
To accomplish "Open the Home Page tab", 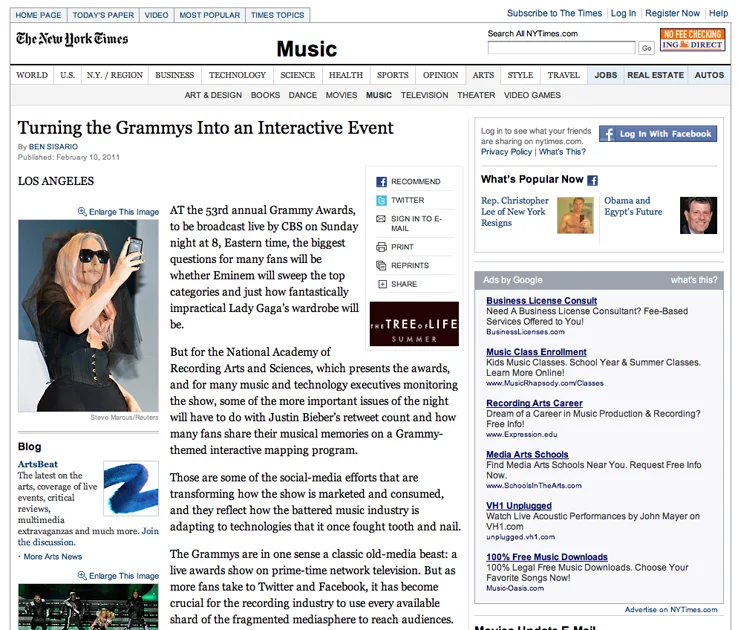I will point(38,15).
